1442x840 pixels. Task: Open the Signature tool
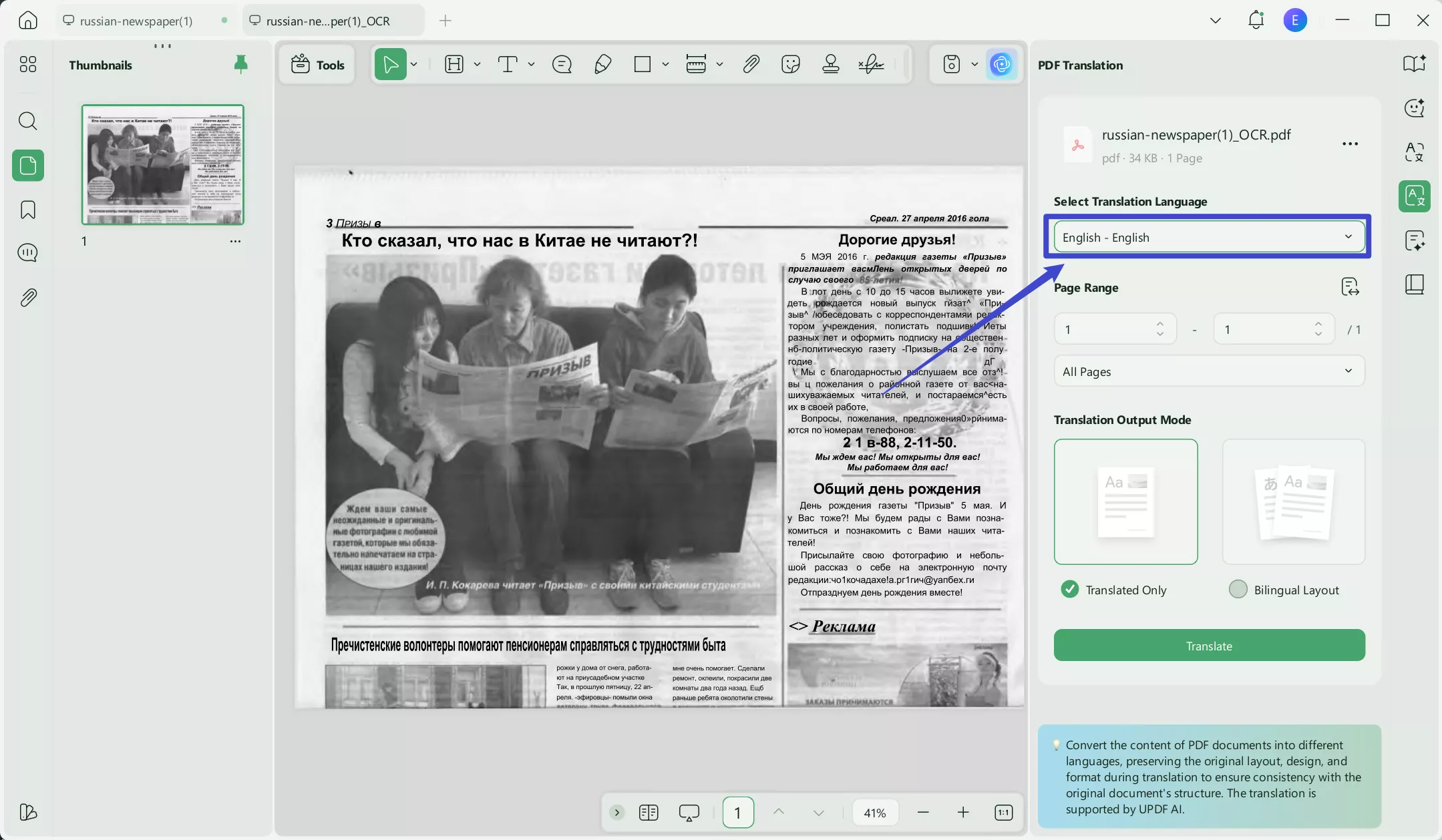(870, 63)
